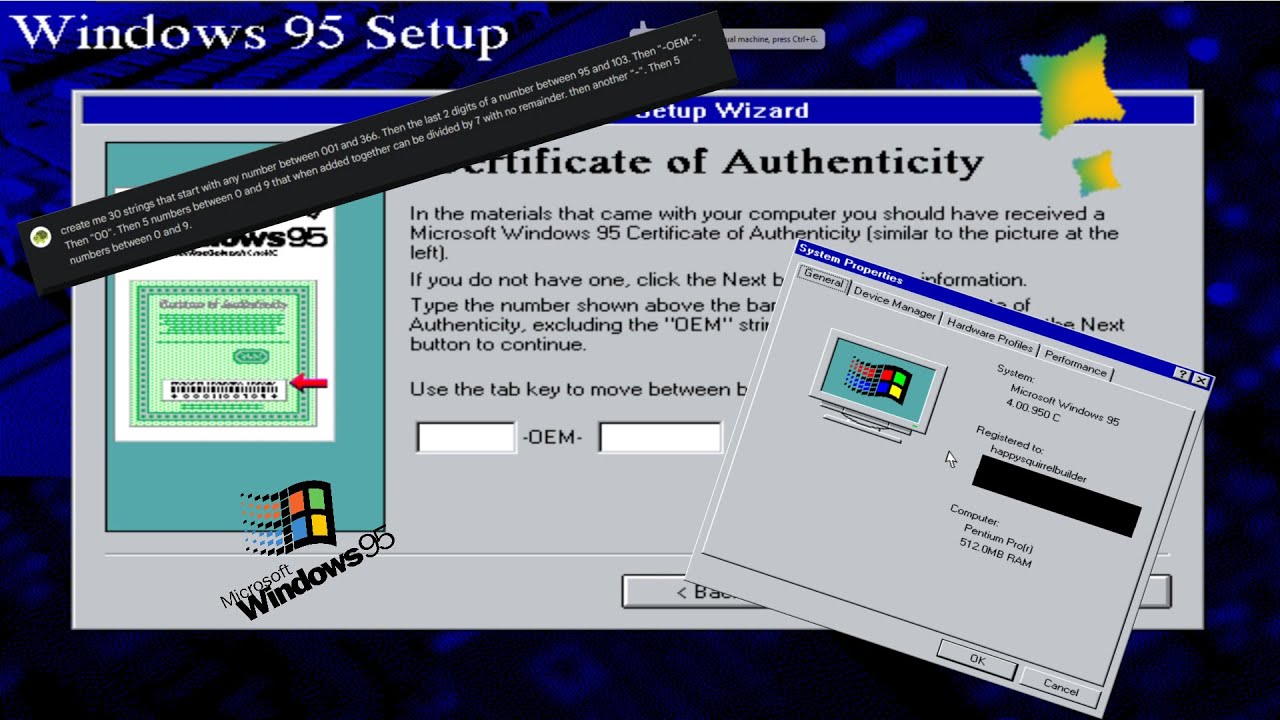Image resolution: width=1280 pixels, height=720 pixels.
Task: Click Cancel in System Properties
Action: click(1060, 687)
